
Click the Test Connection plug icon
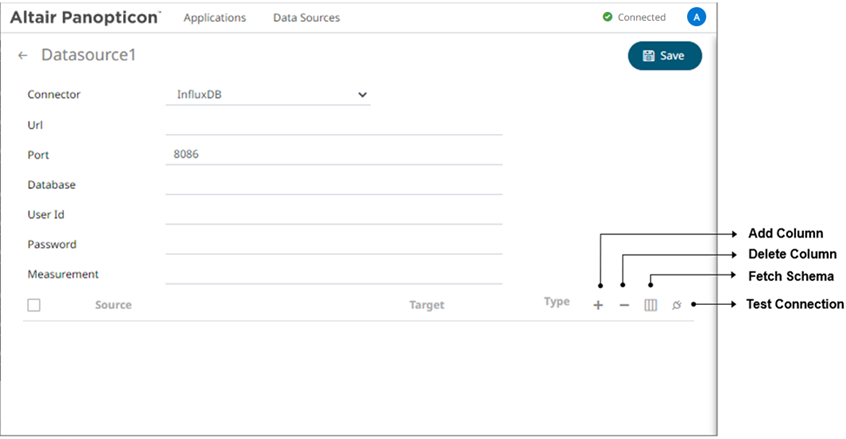[677, 304]
